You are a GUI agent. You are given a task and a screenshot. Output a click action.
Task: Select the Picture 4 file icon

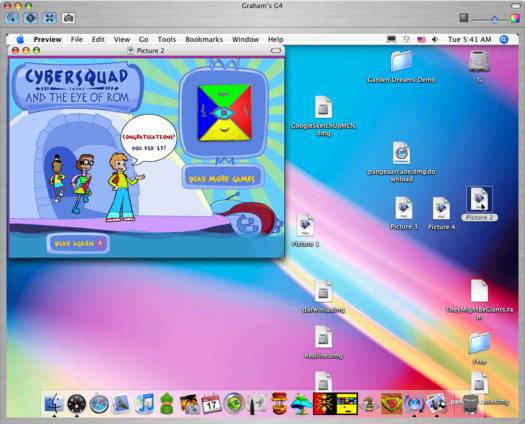point(441,208)
